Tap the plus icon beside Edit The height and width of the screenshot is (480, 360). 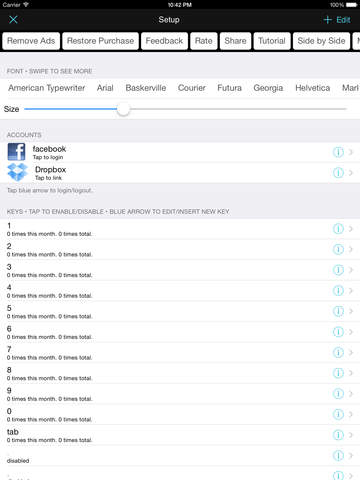[x=327, y=20]
